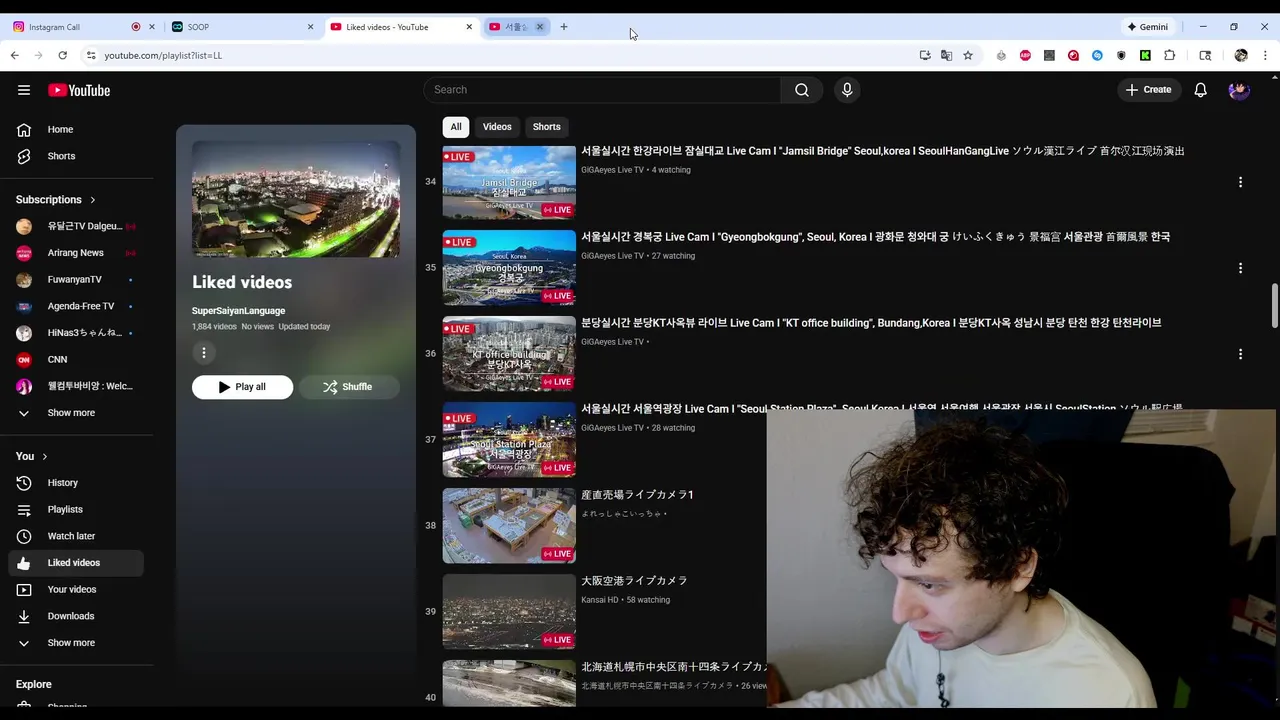Click the Kansai HD channel name

pos(600,600)
